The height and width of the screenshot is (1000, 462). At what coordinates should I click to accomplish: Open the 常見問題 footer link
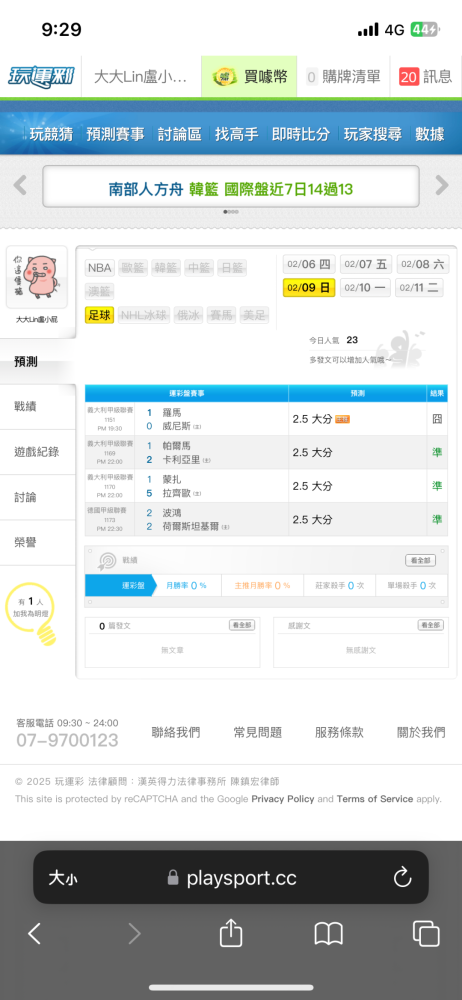tap(258, 732)
